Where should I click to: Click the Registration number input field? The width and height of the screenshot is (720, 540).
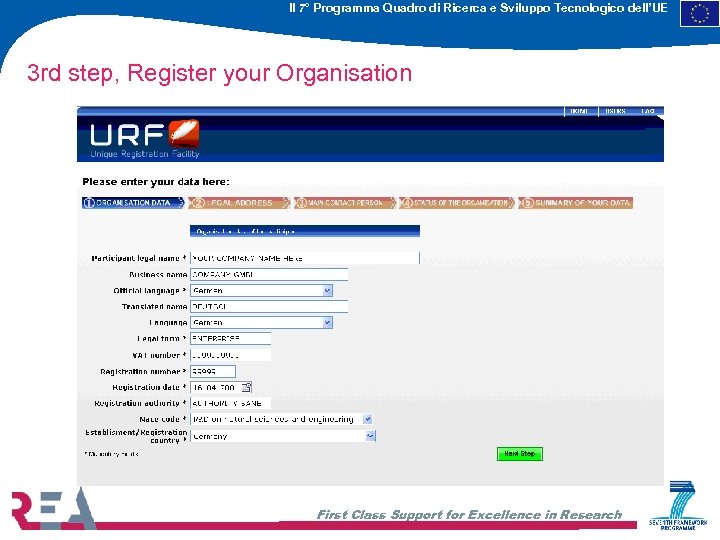tap(213, 371)
